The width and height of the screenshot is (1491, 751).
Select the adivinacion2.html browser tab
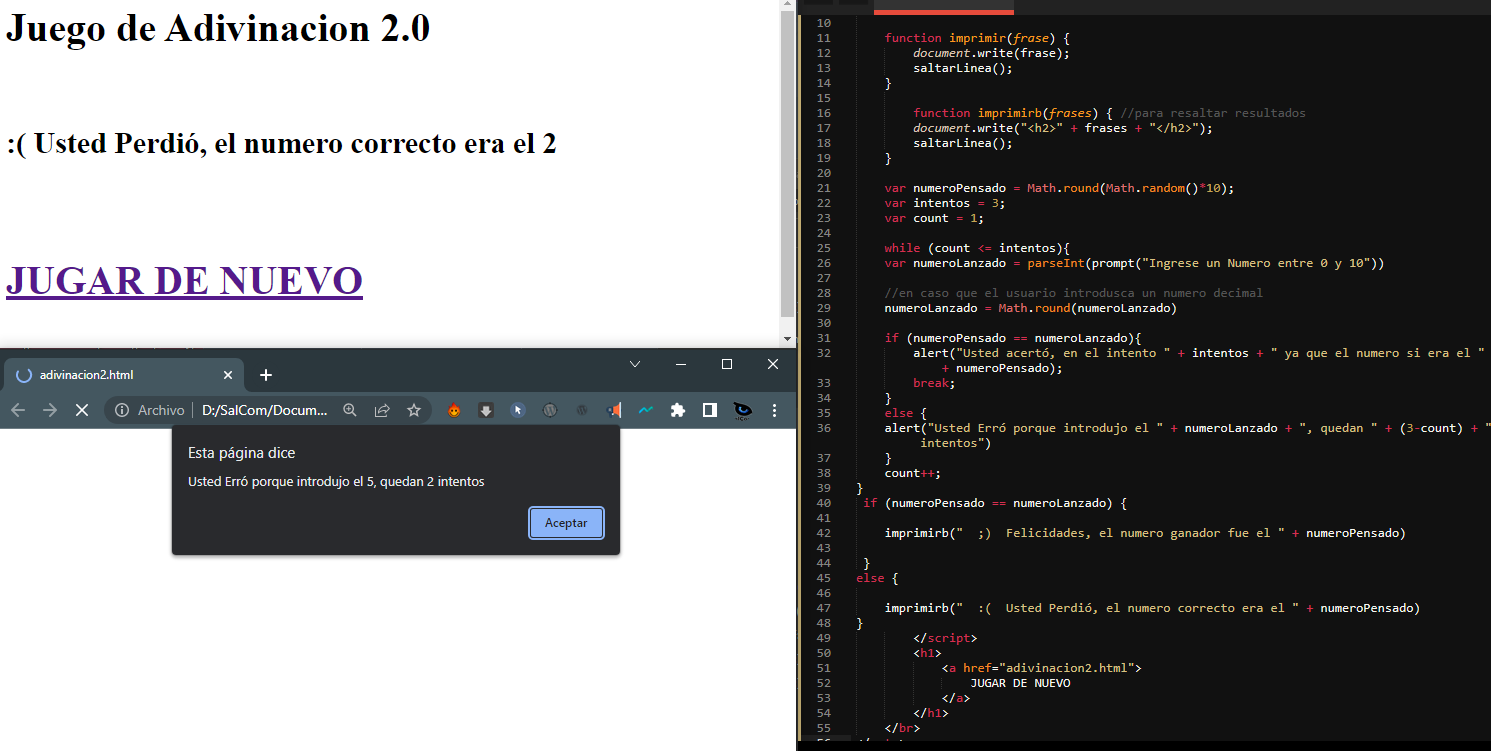coord(124,375)
